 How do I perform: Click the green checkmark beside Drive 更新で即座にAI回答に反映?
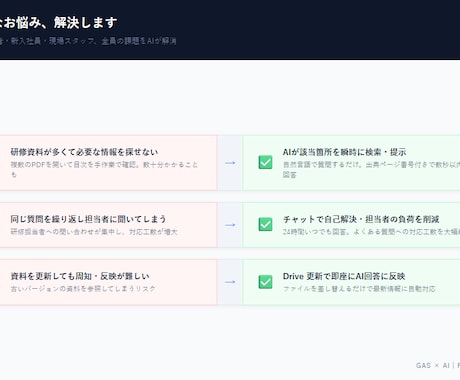coord(265,282)
